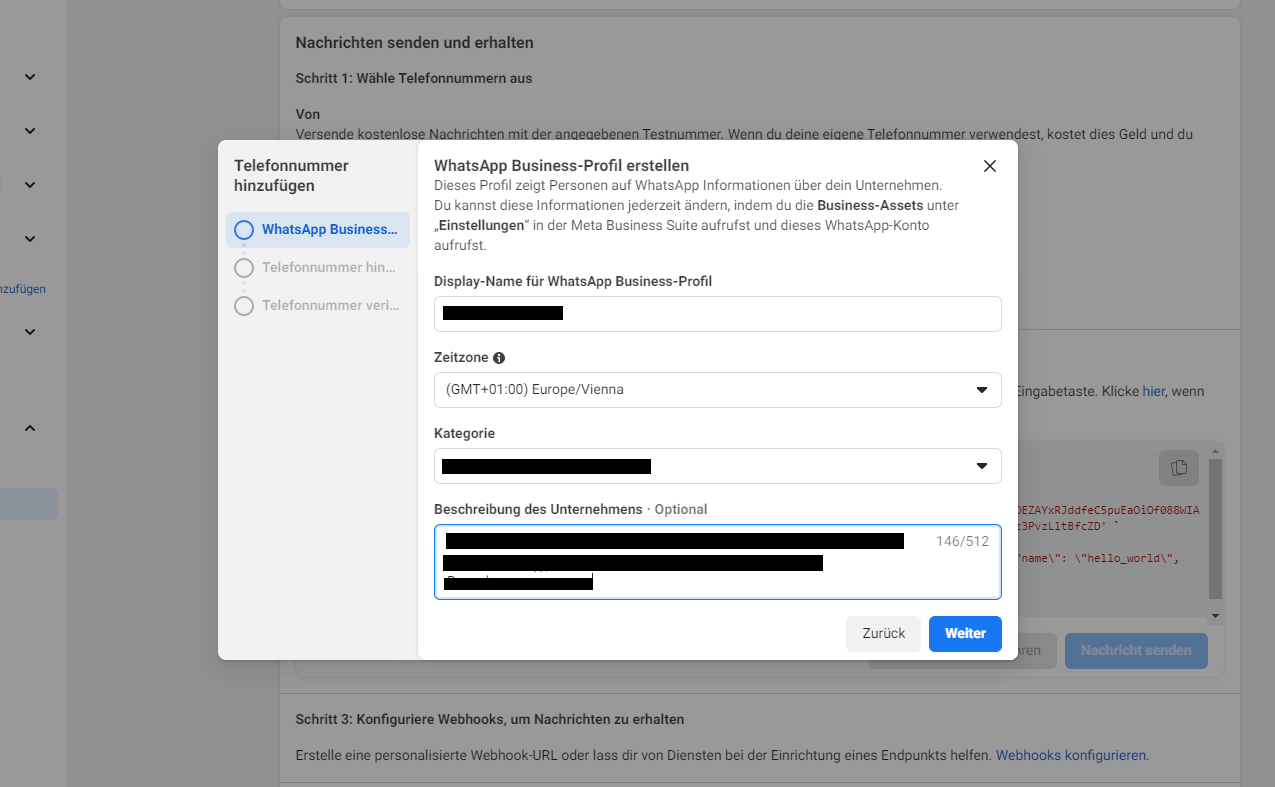The height and width of the screenshot is (787, 1275).
Task: Open the Zeitzone dropdown showing Europe/Vienna
Action: [717, 390]
